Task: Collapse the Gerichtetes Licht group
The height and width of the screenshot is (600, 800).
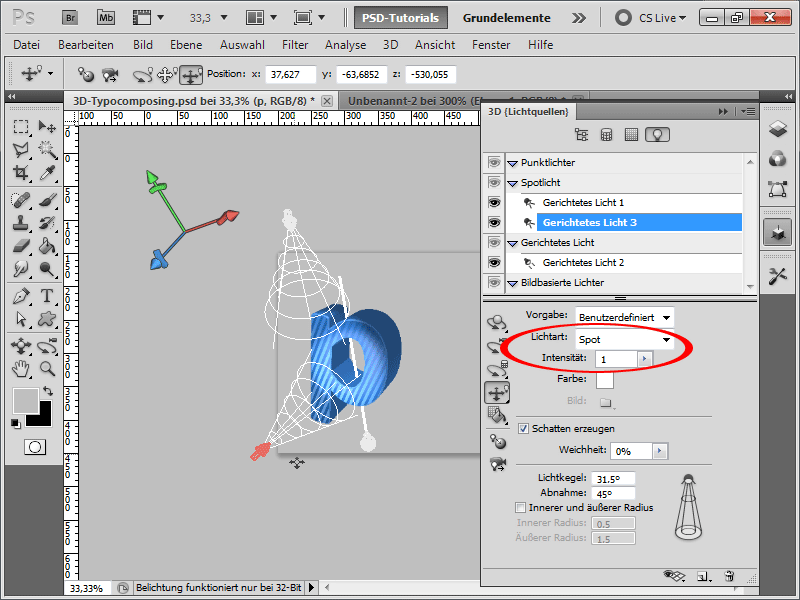Action: pyautogui.click(x=513, y=244)
